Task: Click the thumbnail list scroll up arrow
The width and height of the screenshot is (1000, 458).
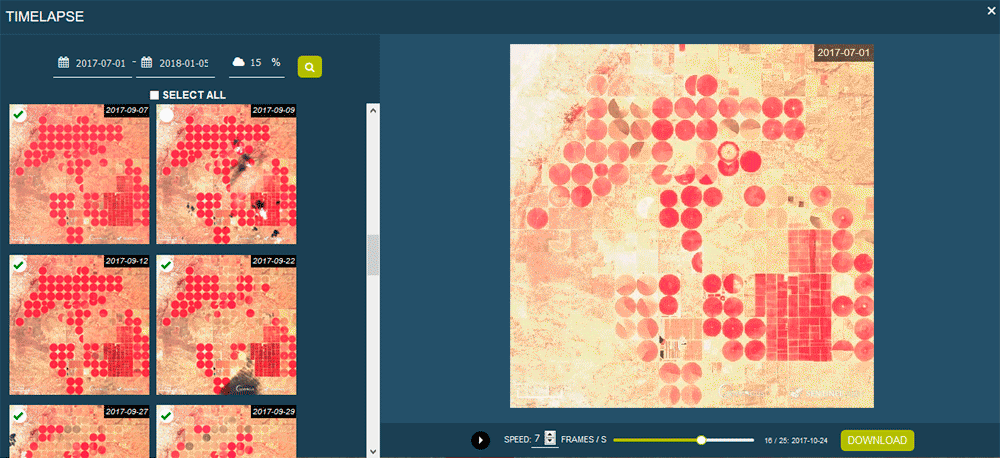Action: [374, 110]
